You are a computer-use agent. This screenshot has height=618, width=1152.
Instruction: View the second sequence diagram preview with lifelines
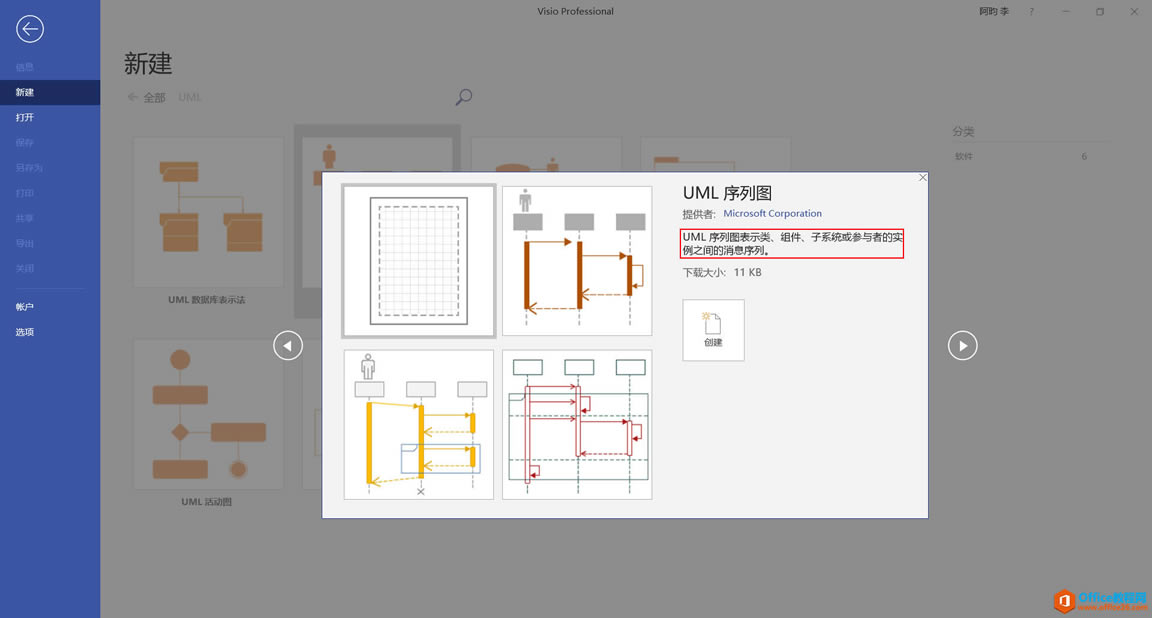pos(577,260)
